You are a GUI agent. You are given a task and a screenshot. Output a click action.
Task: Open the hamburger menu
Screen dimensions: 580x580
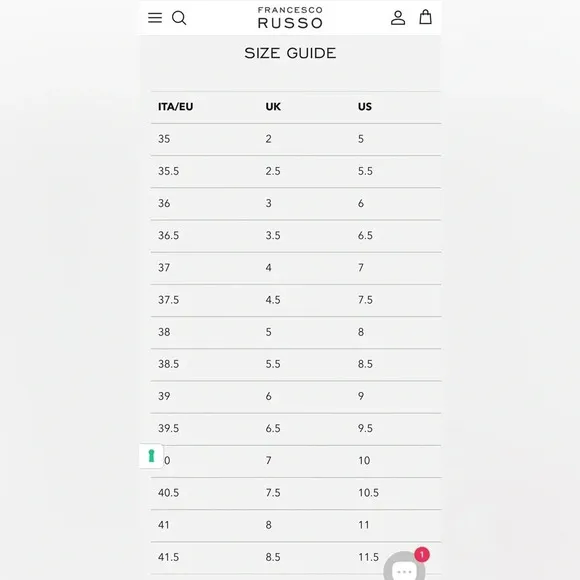155,18
